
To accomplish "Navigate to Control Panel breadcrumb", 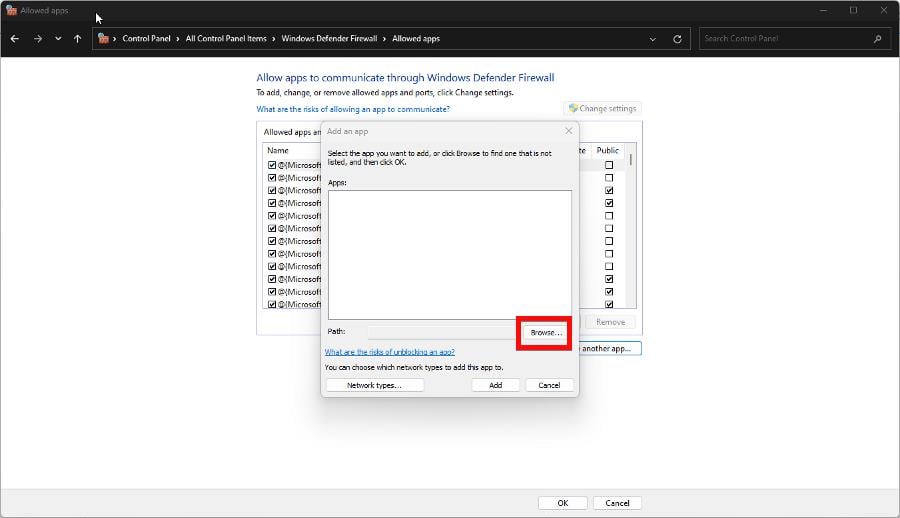I will 146,38.
